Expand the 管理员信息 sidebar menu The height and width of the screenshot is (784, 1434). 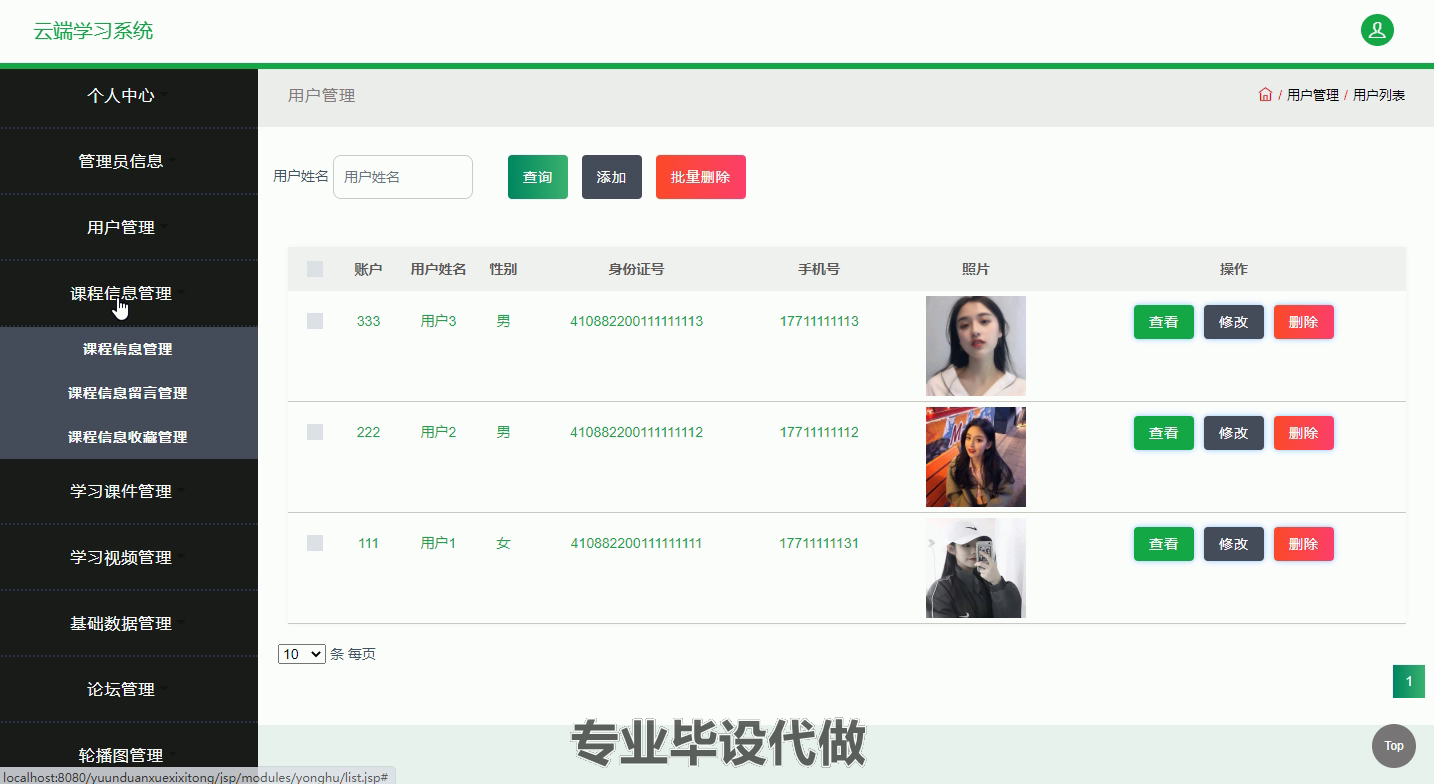pos(129,161)
